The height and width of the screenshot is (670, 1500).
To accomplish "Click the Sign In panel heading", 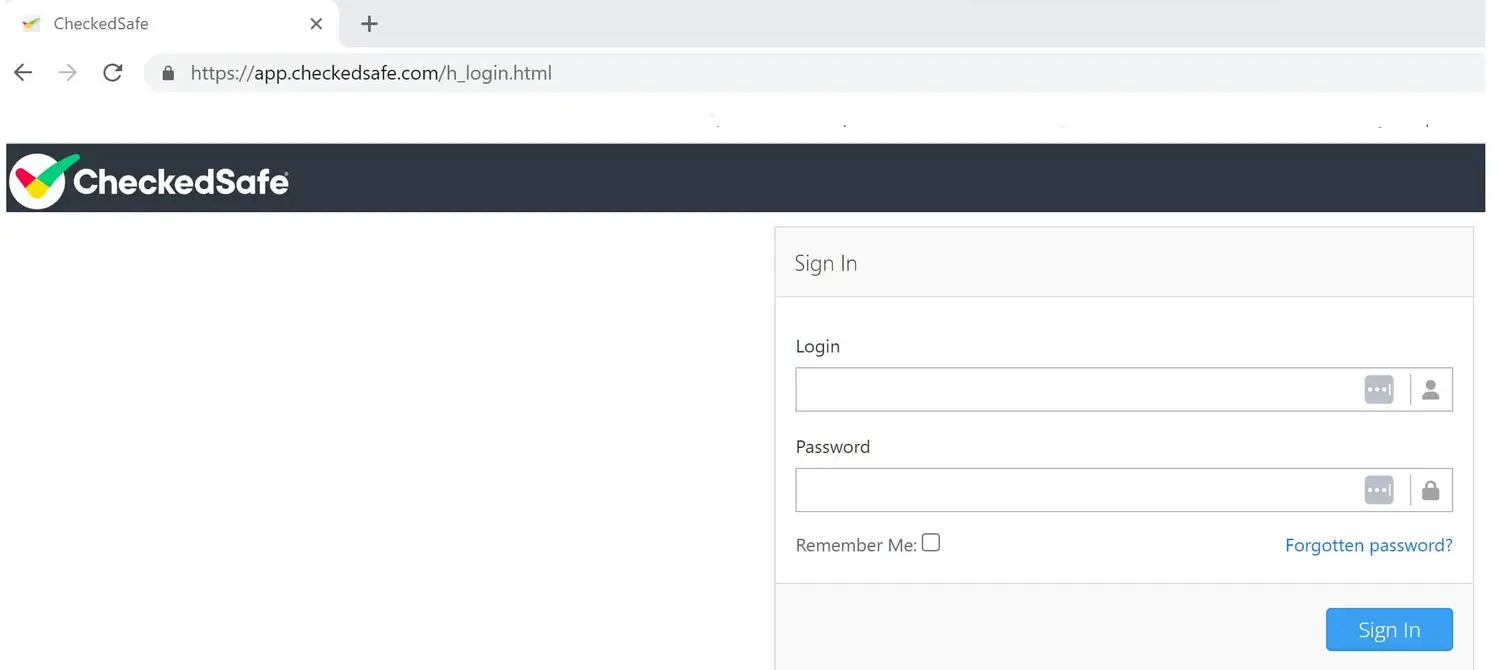I will click(x=825, y=263).
